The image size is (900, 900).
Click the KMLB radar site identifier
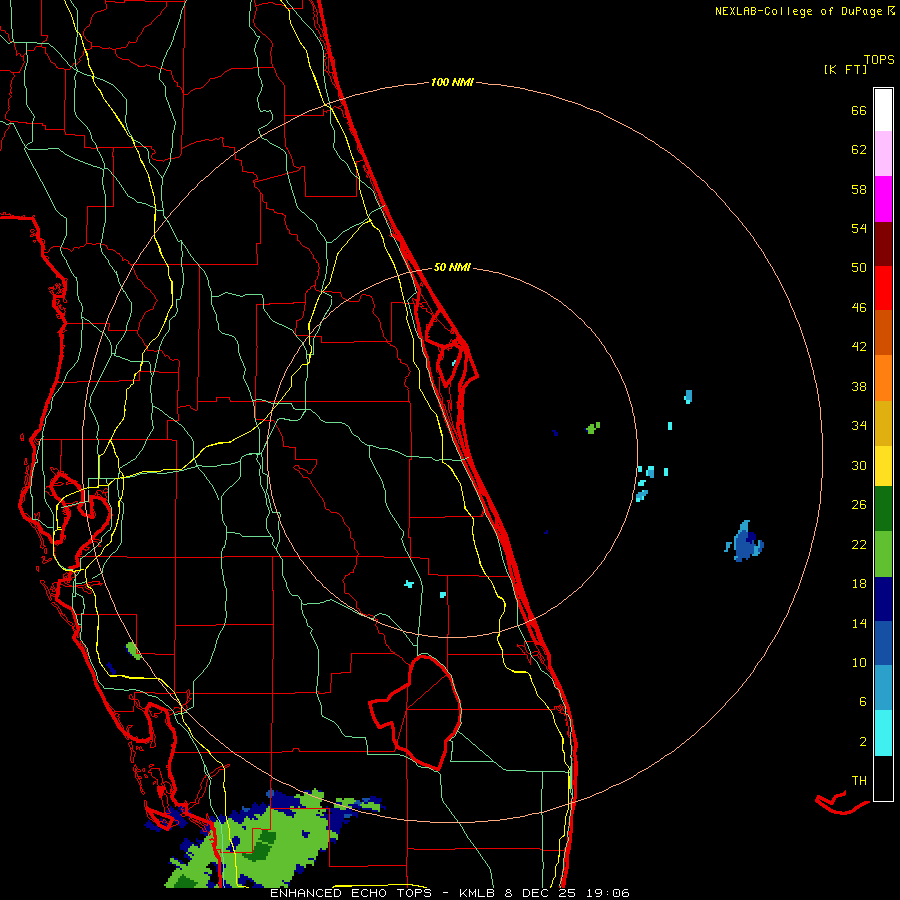coord(478,893)
